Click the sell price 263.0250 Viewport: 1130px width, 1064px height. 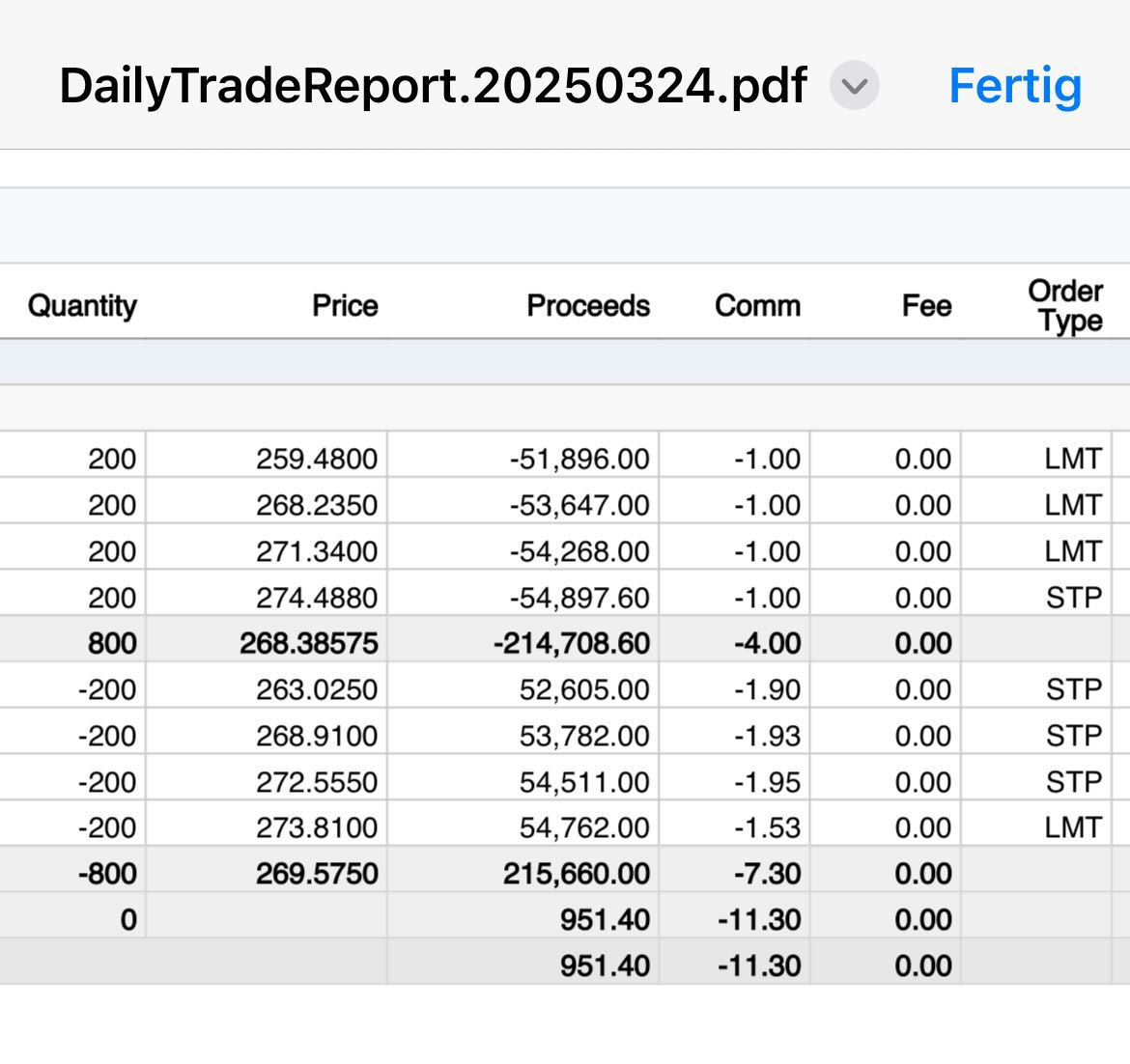pos(317,689)
